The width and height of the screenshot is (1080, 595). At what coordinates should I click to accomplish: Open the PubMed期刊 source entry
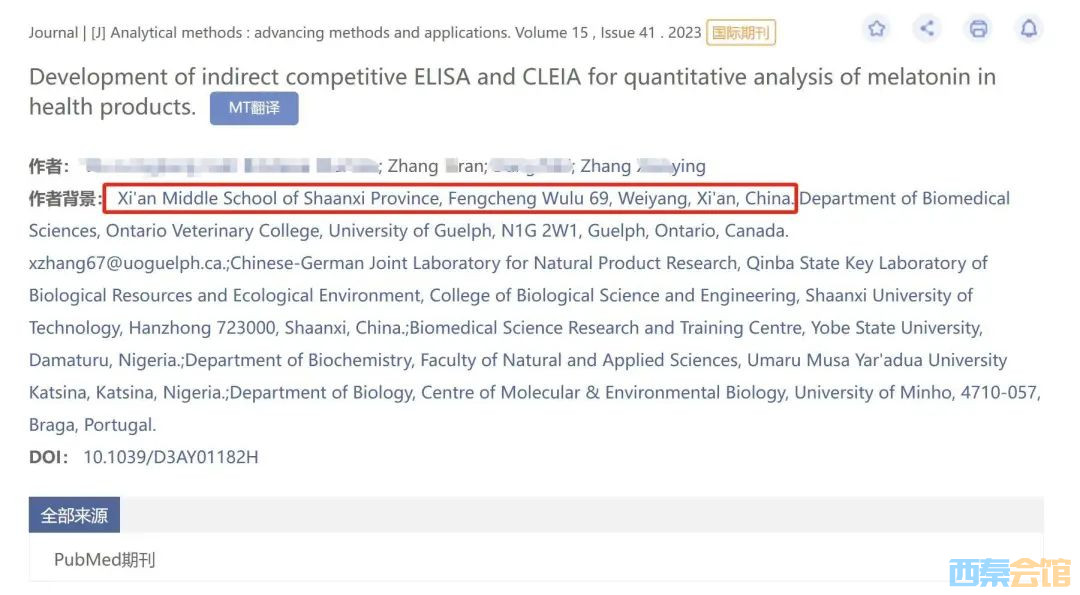pos(105,560)
